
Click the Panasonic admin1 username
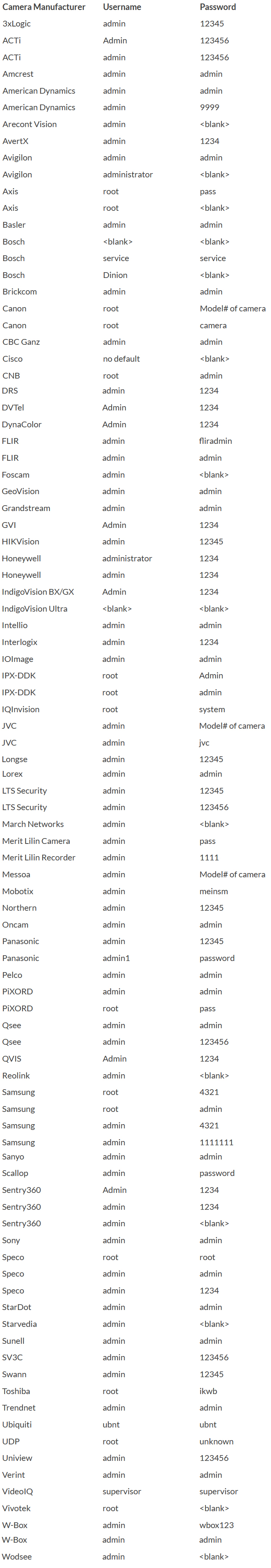pyautogui.click(x=116, y=958)
